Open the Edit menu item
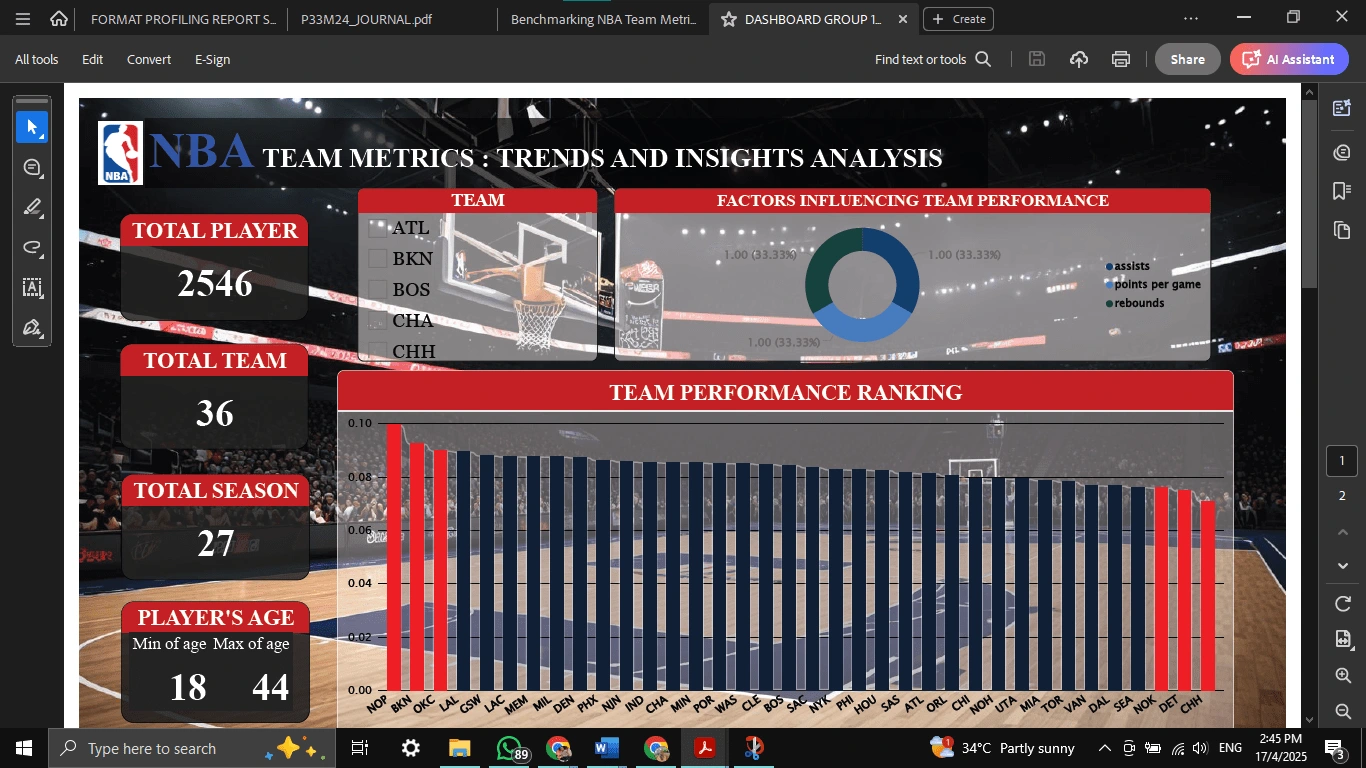Image resolution: width=1366 pixels, height=768 pixels. 93,59
